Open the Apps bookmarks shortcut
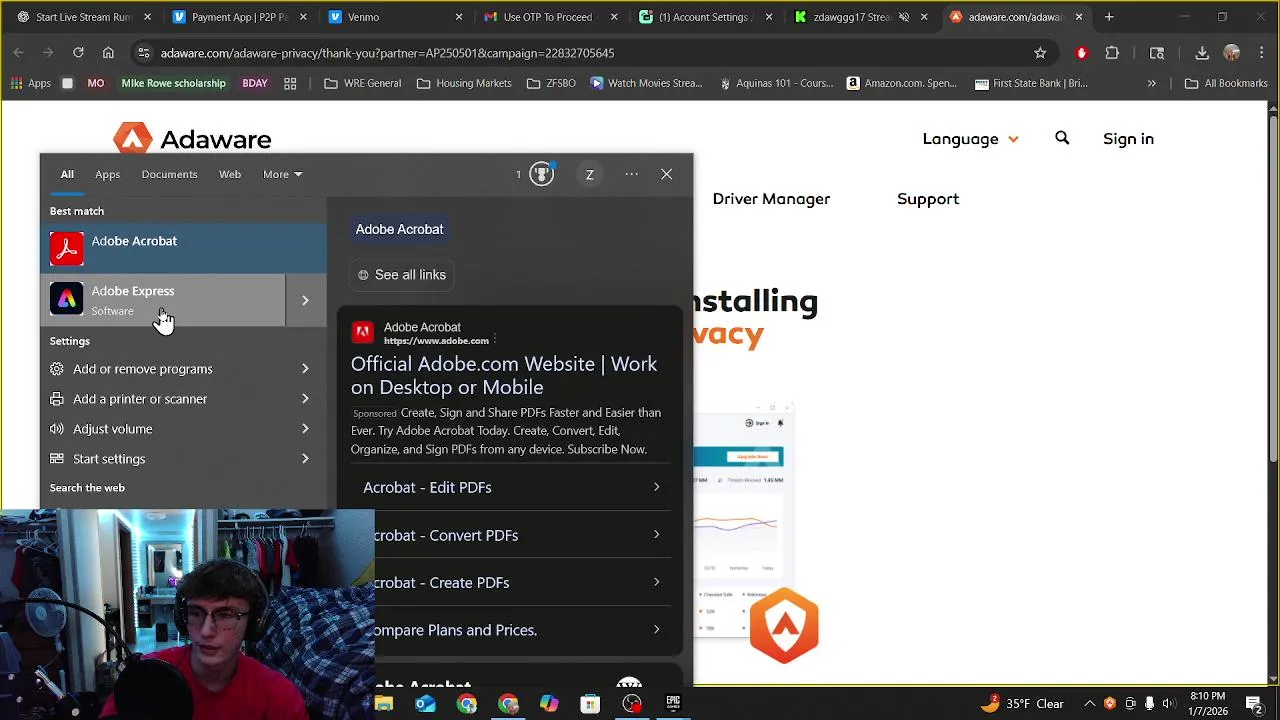1280x720 pixels. pyautogui.click(x=31, y=83)
